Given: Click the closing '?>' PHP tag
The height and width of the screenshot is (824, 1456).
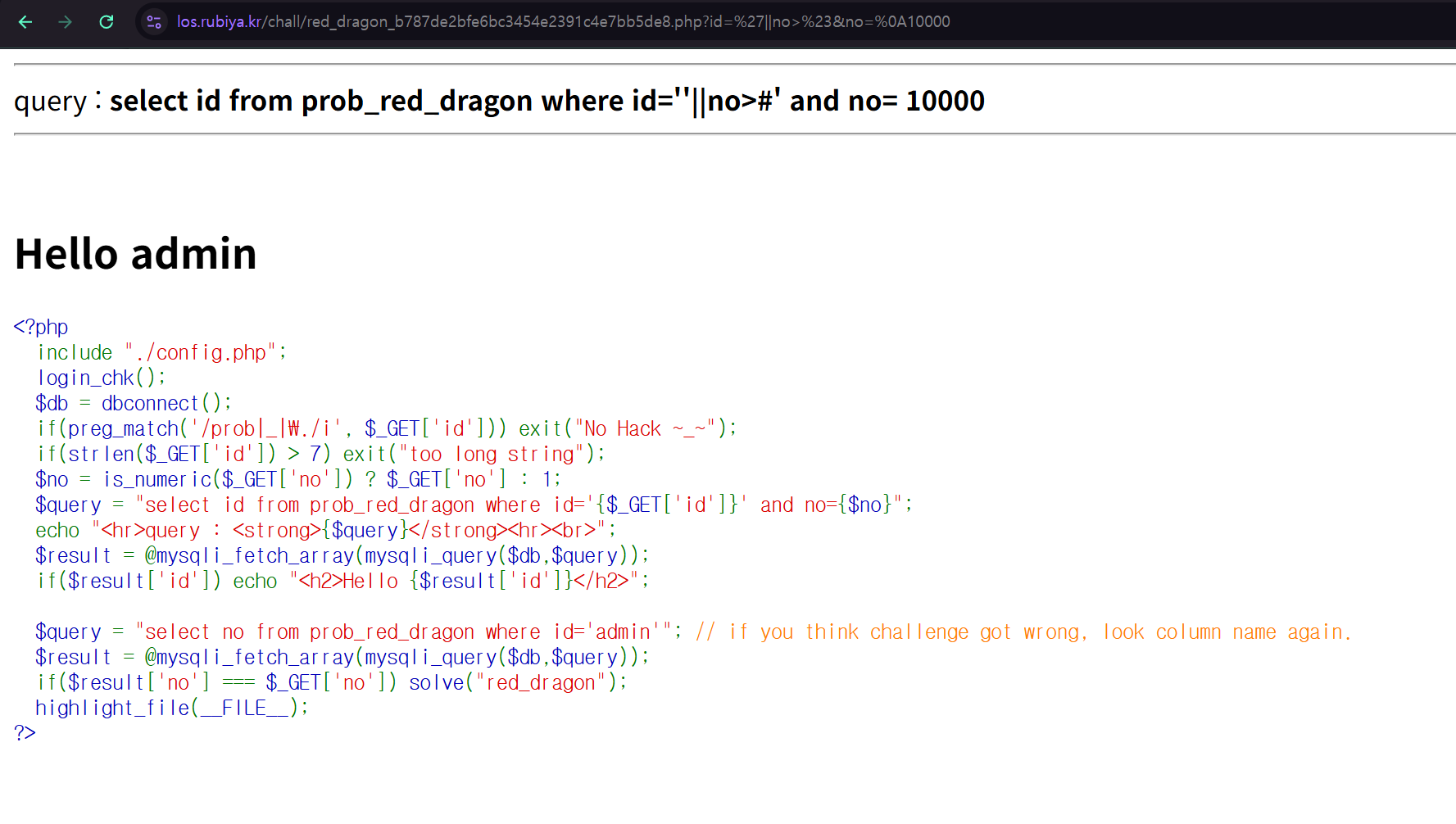Looking at the screenshot, I should click(x=25, y=733).
